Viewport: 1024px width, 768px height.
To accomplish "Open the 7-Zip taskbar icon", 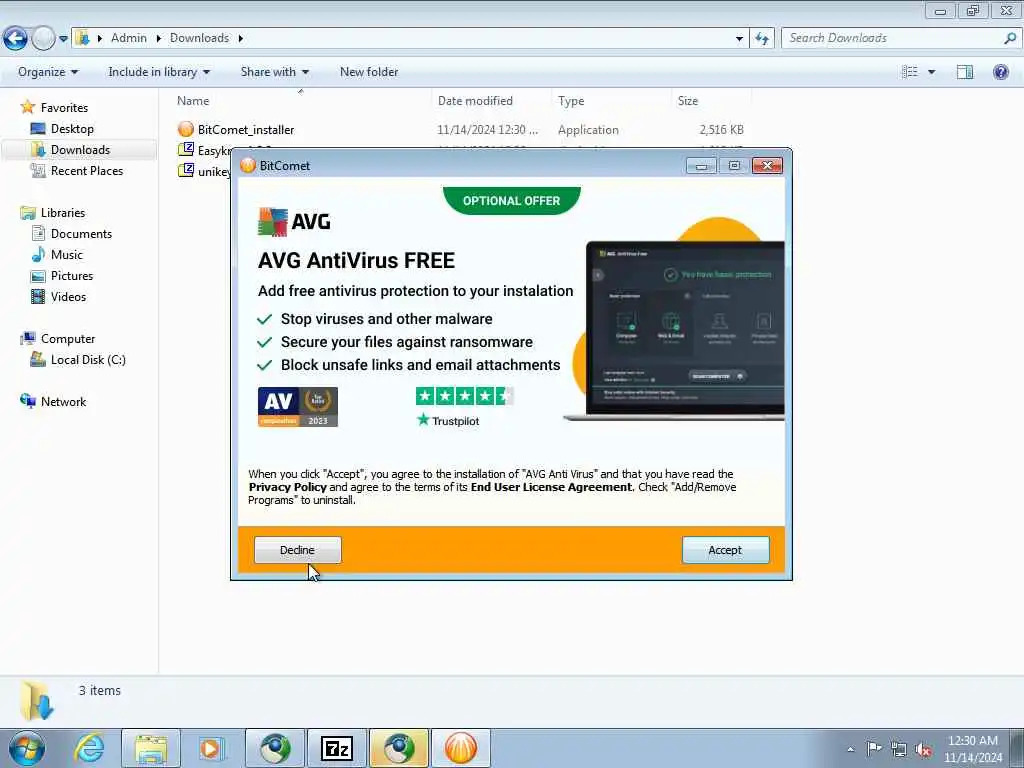I will point(337,748).
